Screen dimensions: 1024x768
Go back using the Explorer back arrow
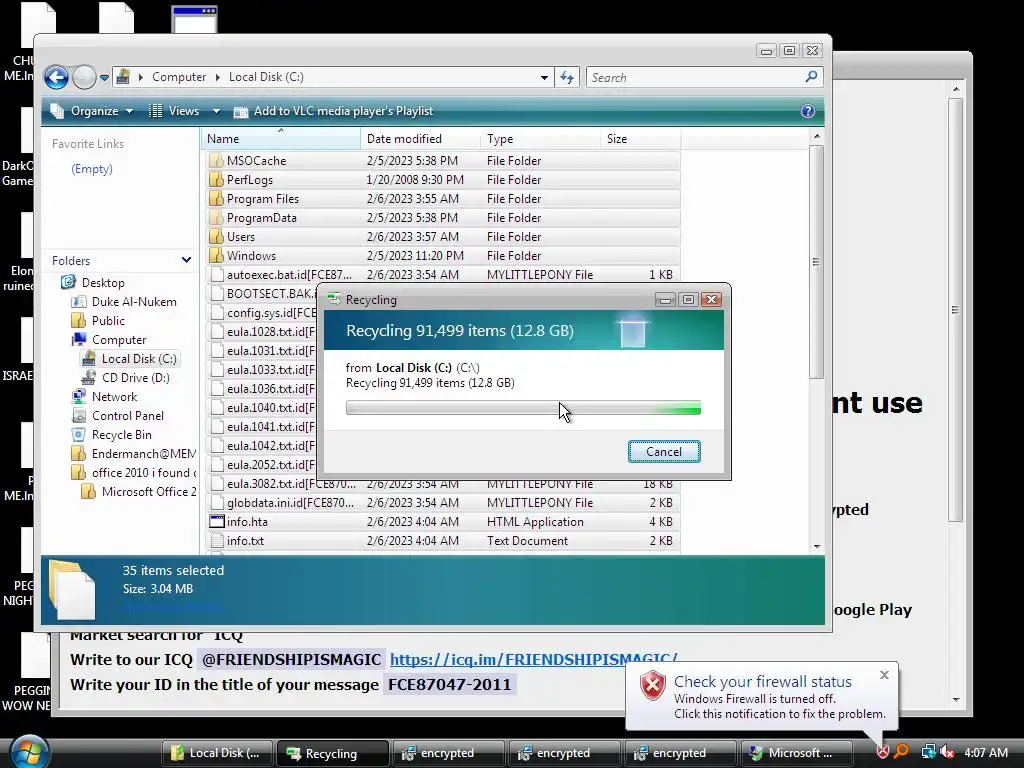coord(56,77)
